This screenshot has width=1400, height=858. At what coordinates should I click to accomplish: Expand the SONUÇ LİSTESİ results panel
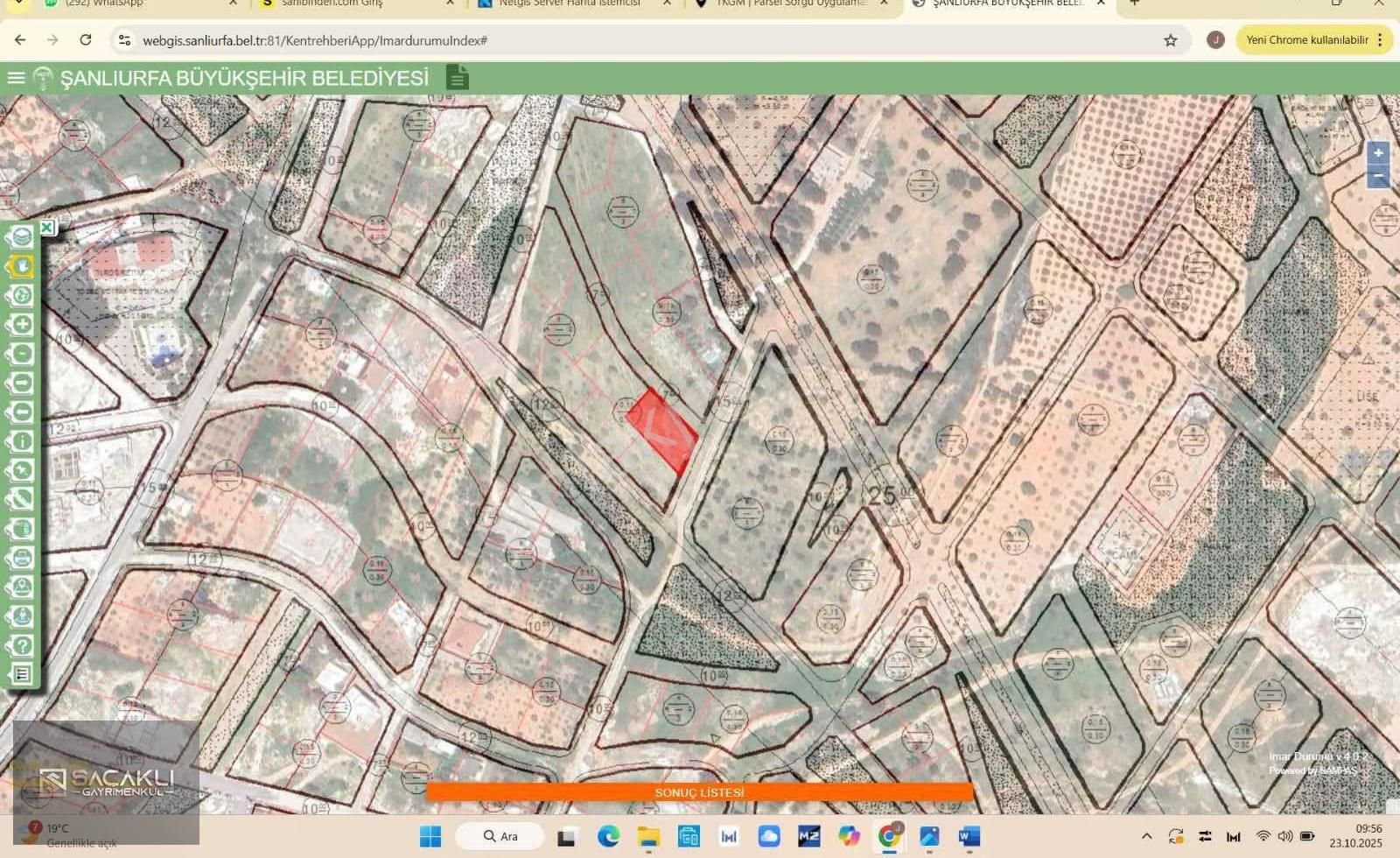pos(699,792)
